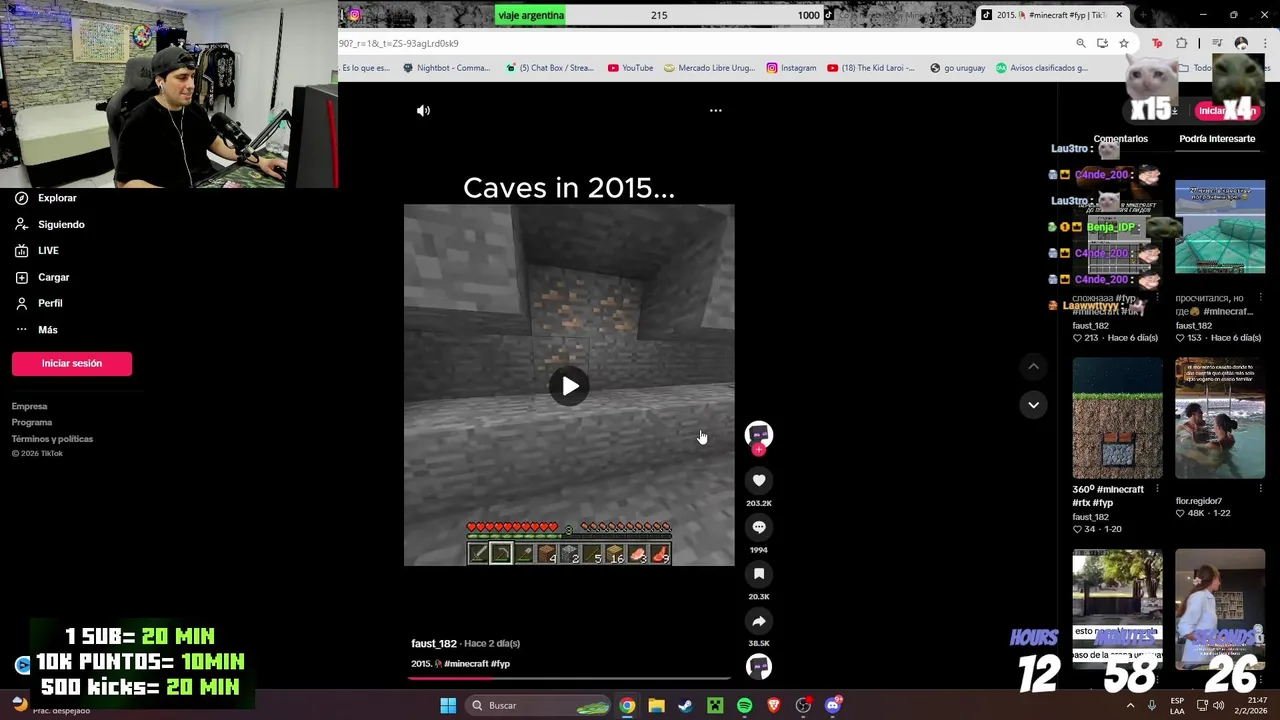
Task: Open the system tray volume icon
Action: (1218, 705)
